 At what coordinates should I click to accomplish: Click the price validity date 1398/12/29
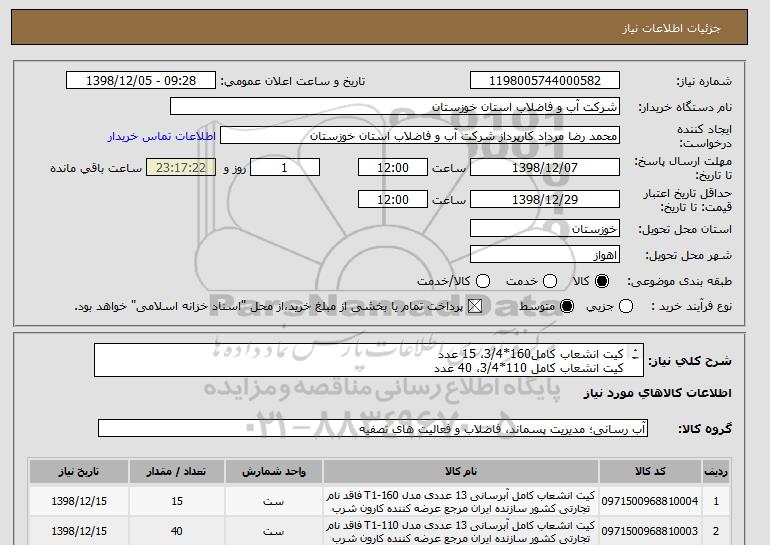click(545, 199)
